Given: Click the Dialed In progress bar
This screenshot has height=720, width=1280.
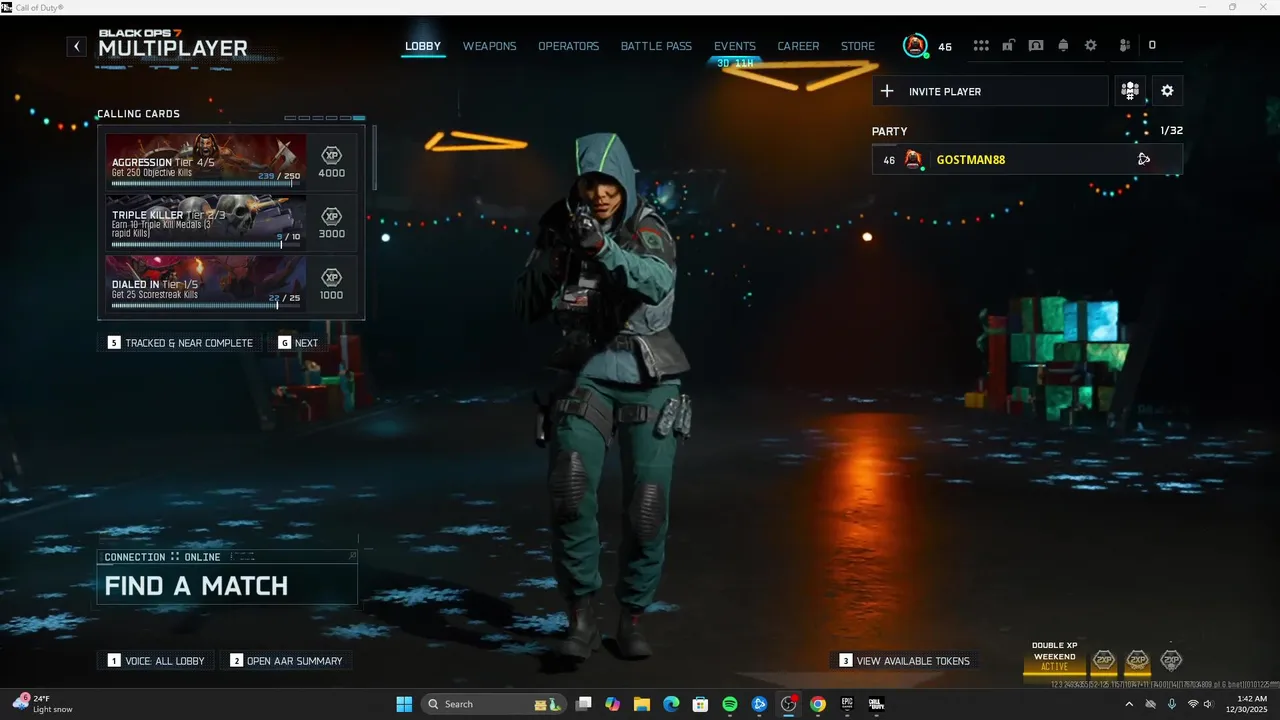Looking at the screenshot, I should pyautogui.click(x=206, y=306).
